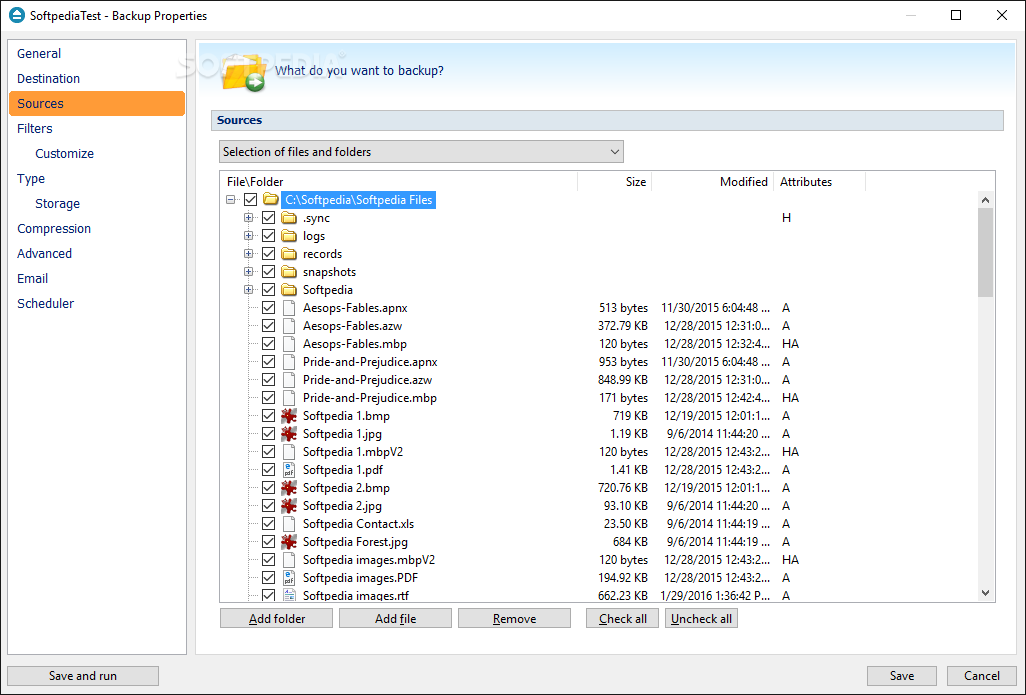1026x695 pixels.
Task: Click the Softpedia 1.bmp image icon
Action: (289, 416)
